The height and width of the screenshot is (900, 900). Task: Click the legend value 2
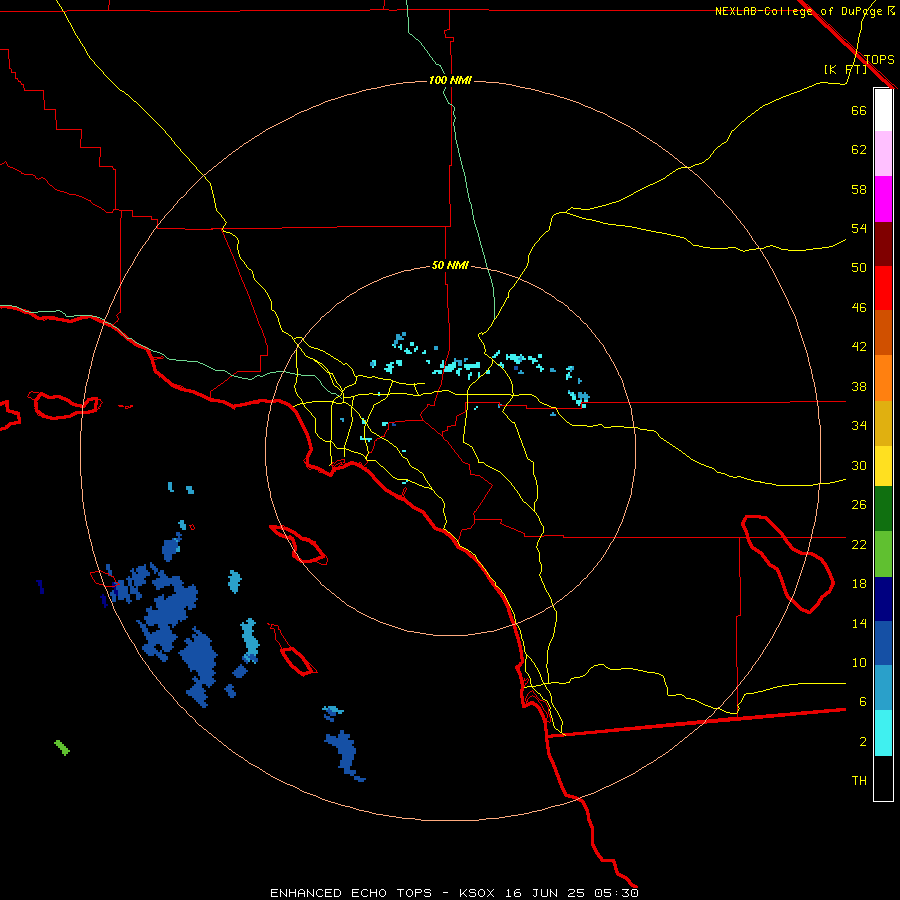[x=862, y=742]
